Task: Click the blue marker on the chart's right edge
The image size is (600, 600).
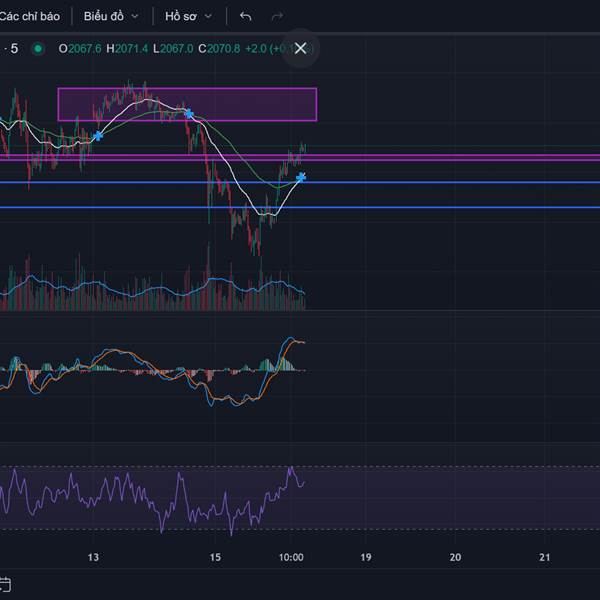Action: [301, 177]
